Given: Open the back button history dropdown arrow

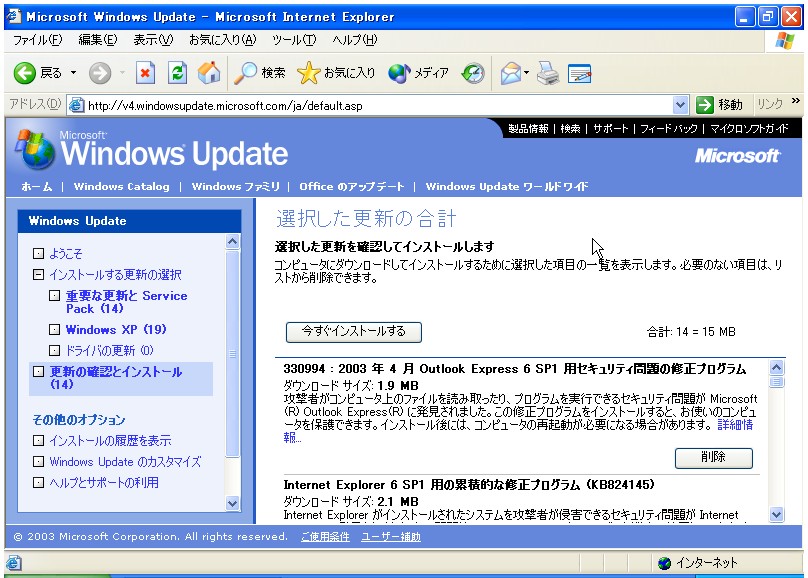Looking at the screenshot, I should pyautogui.click(x=73, y=73).
